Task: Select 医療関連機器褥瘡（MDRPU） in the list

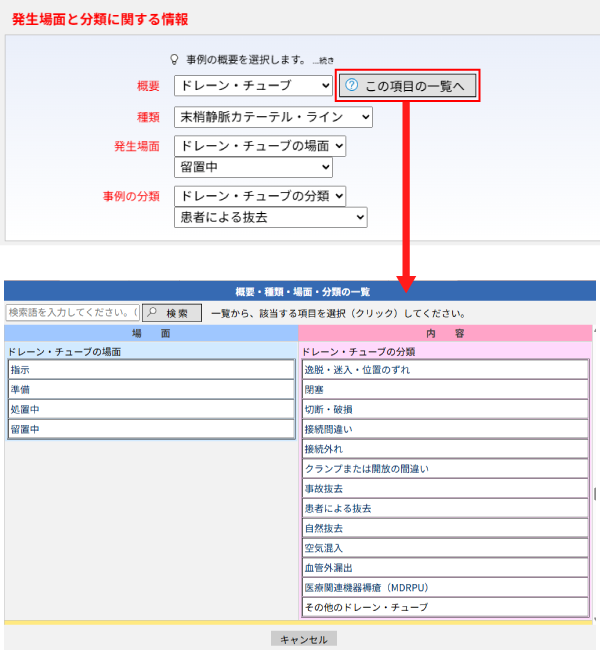Action: (x=445, y=587)
